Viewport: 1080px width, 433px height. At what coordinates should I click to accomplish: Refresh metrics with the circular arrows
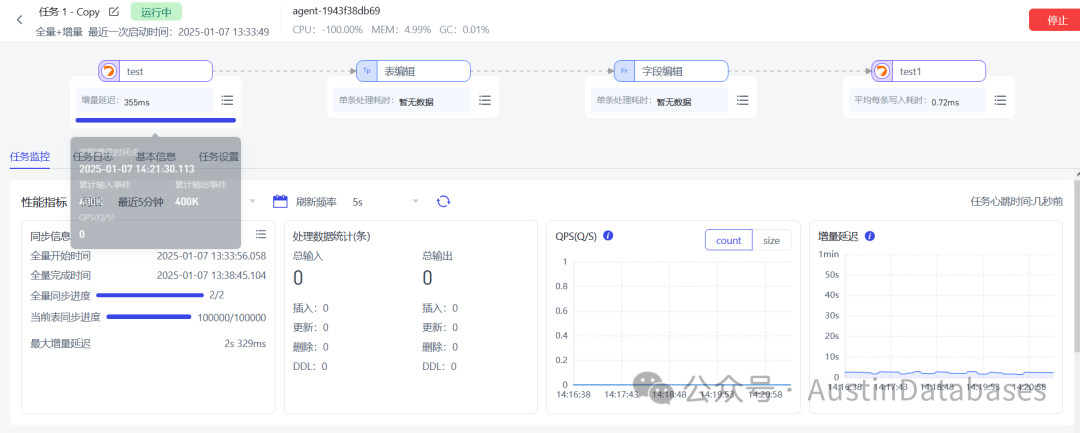pyautogui.click(x=444, y=201)
